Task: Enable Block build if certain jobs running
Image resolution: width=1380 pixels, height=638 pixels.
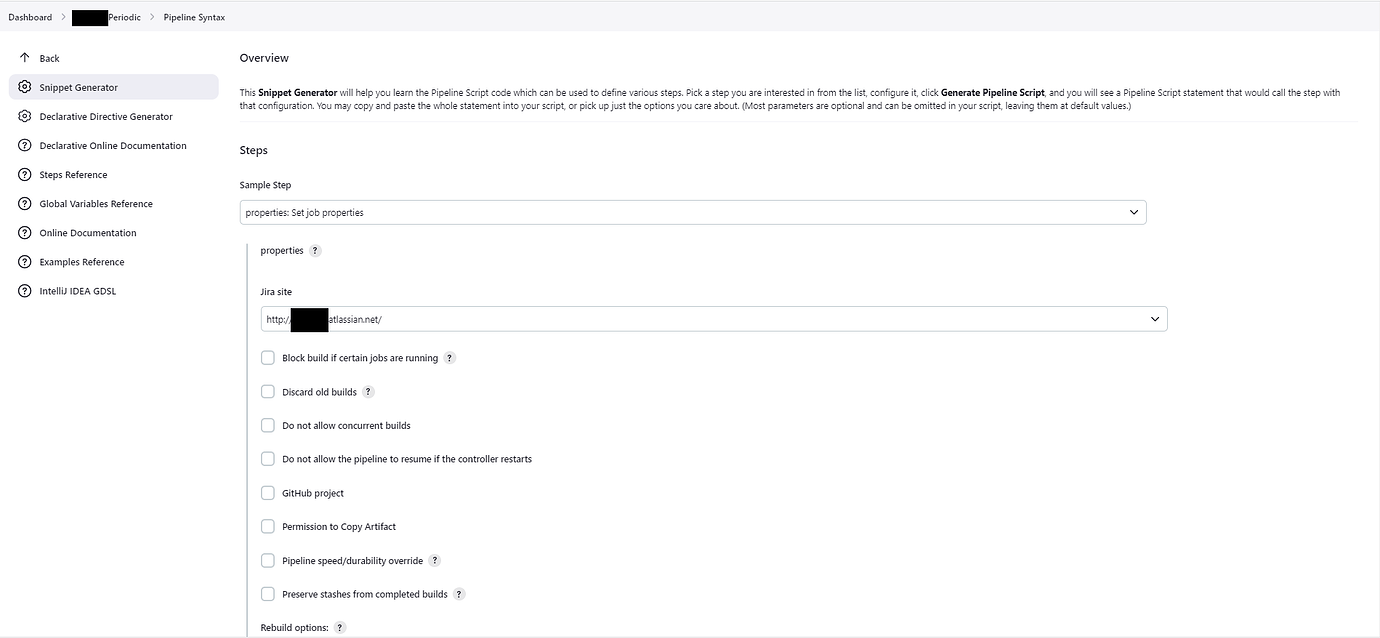Action: [268, 358]
